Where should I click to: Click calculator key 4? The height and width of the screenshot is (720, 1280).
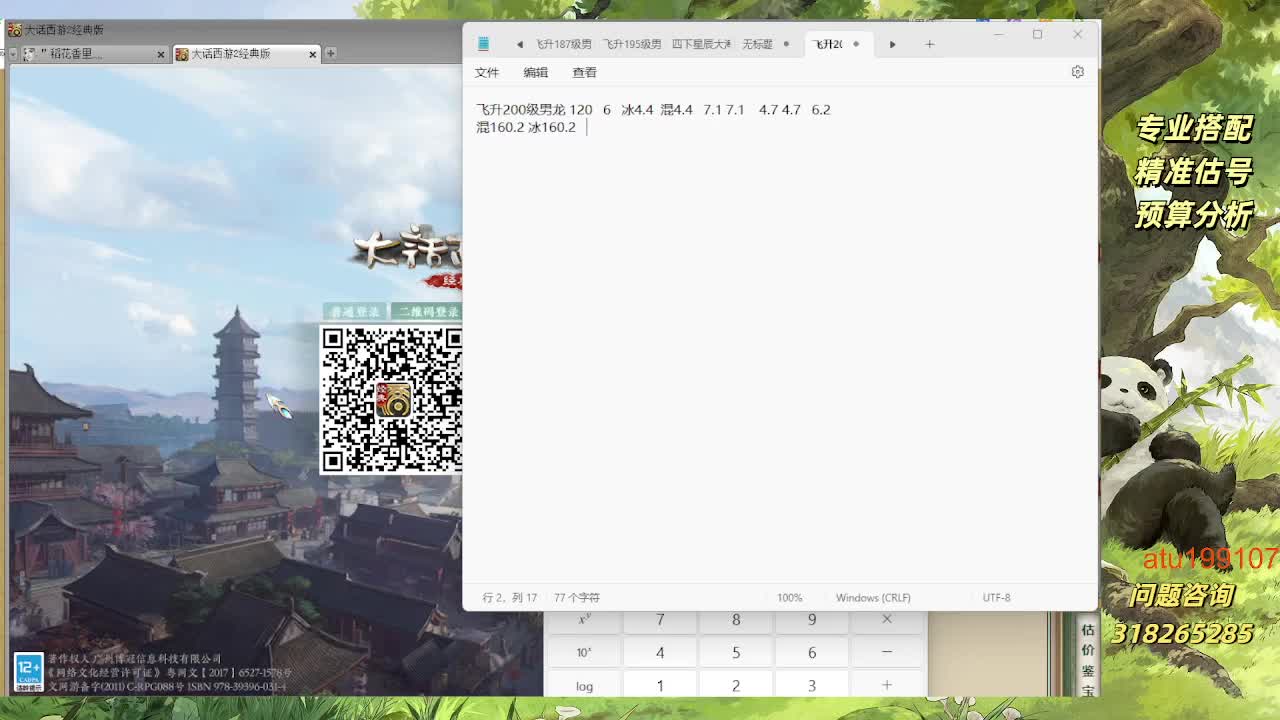point(660,652)
